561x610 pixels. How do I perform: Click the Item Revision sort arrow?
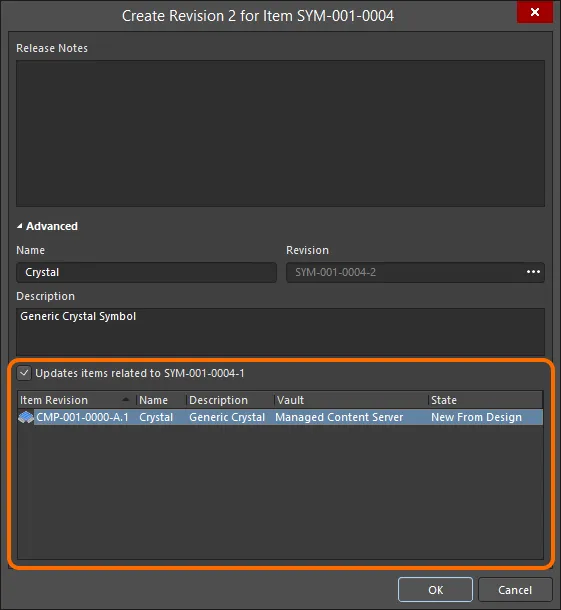pos(125,400)
